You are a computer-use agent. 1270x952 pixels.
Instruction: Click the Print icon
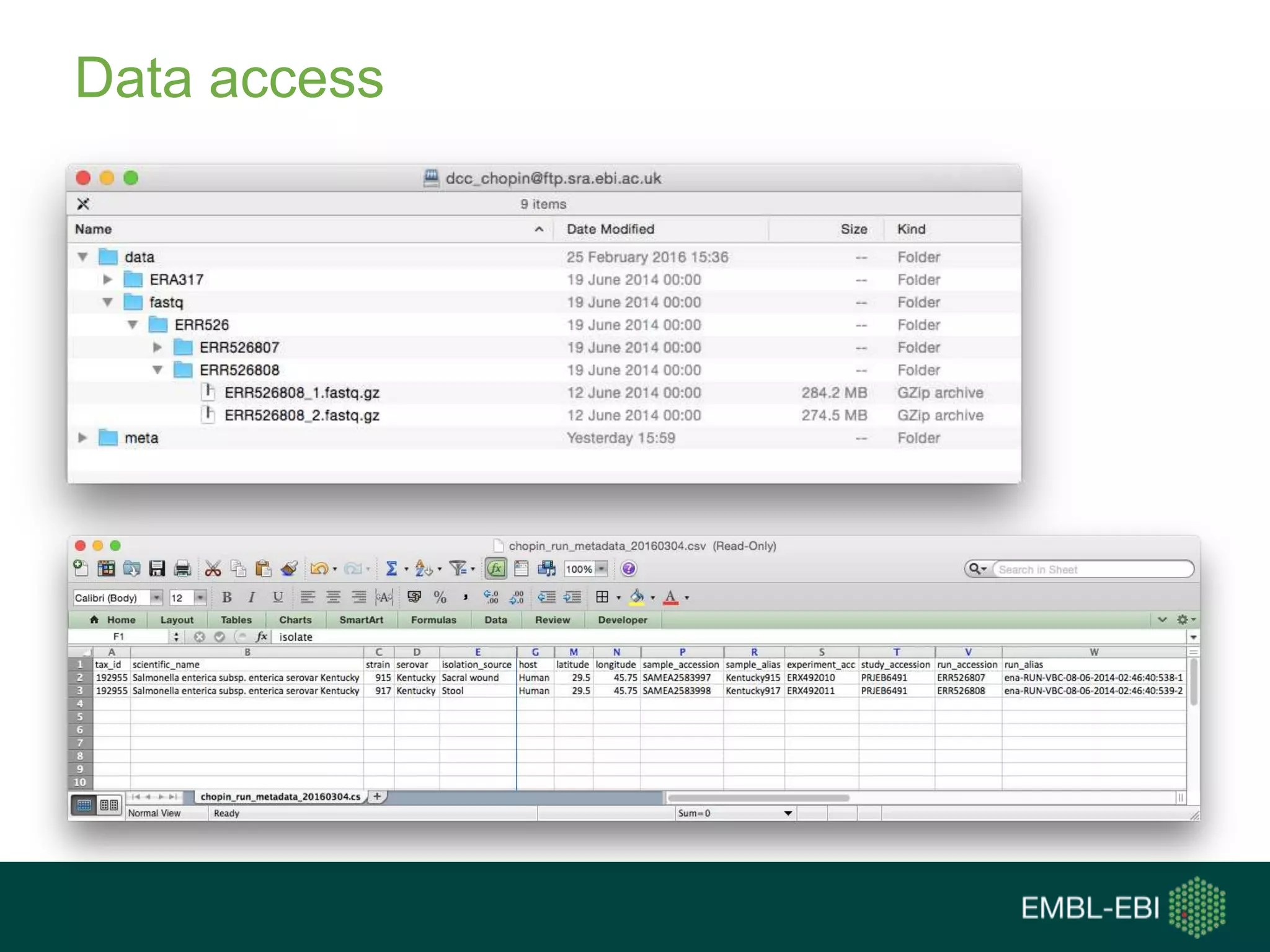[182, 568]
